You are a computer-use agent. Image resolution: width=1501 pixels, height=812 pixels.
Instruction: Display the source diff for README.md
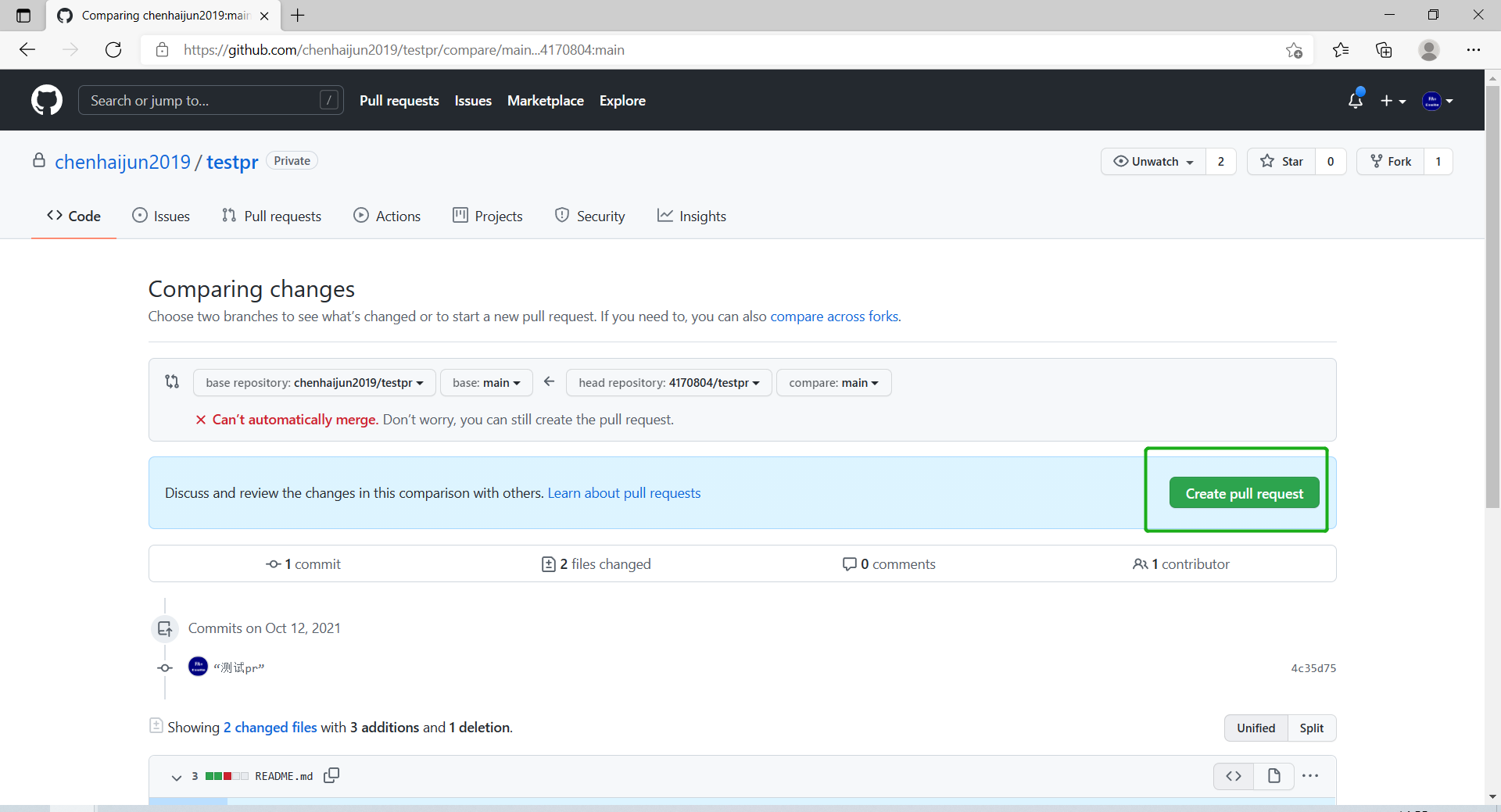coord(1234,776)
